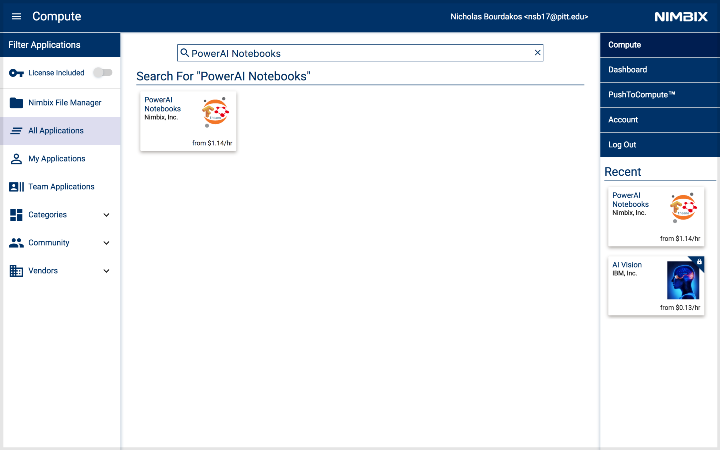The image size is (720, 450).
Task: Expand the Community chevron
Action: coord(107,243)
